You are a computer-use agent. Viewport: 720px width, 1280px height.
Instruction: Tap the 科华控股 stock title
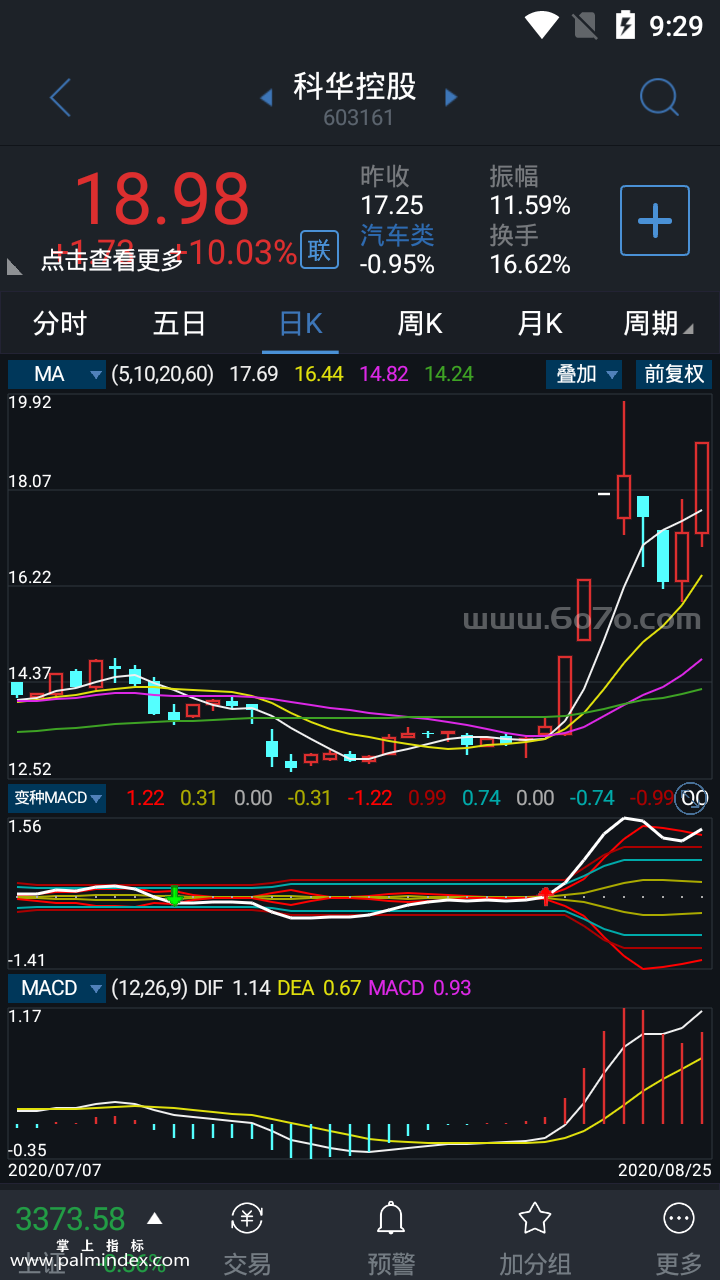coord(355,86)
